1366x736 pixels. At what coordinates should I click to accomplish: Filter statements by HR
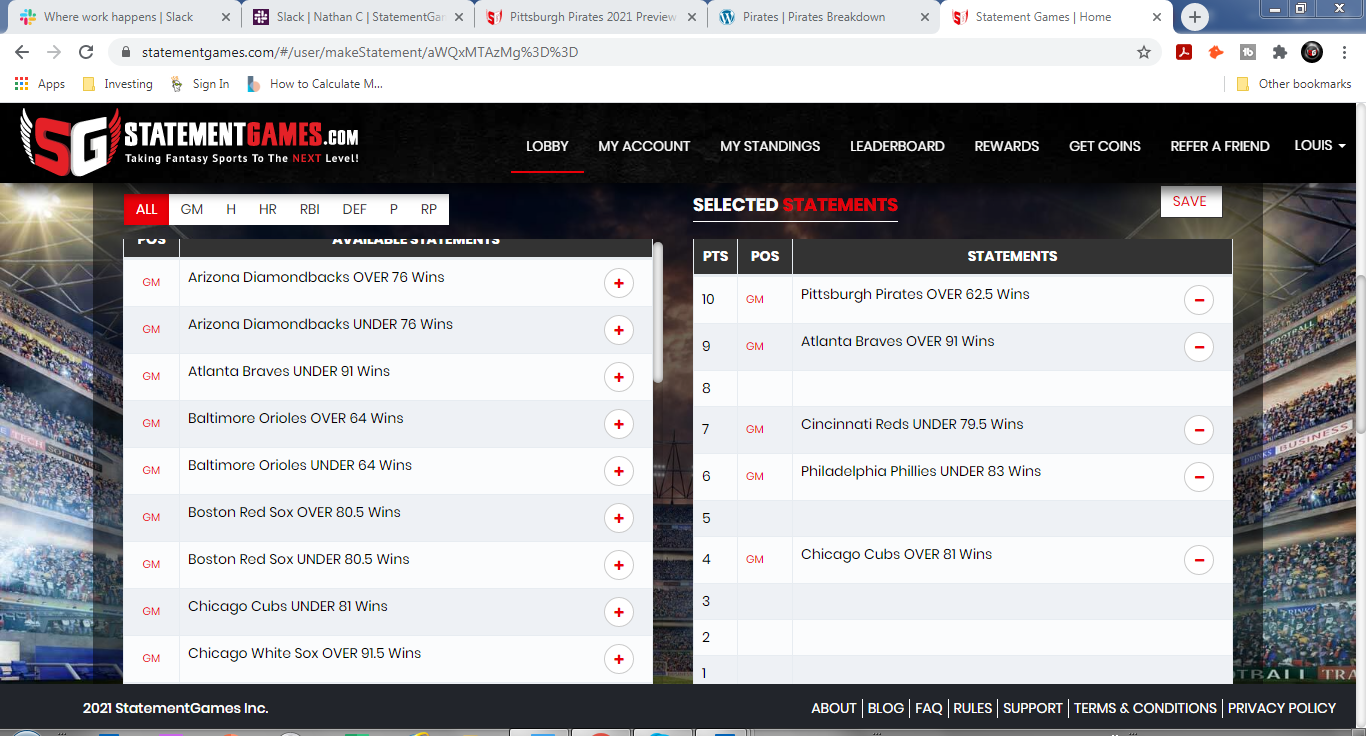[x=268, y=209]
